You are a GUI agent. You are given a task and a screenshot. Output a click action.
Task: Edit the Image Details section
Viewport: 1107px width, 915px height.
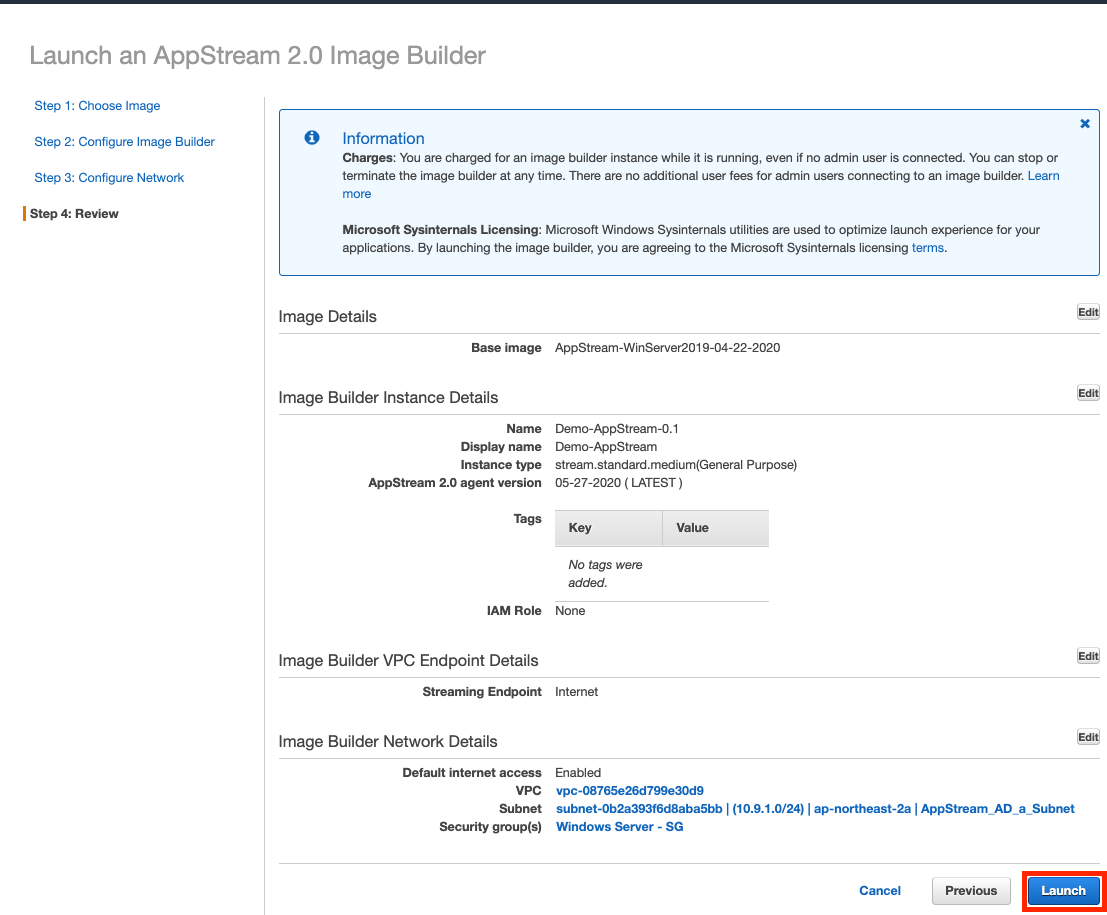pyautogui.click(x=1088, y=312)
